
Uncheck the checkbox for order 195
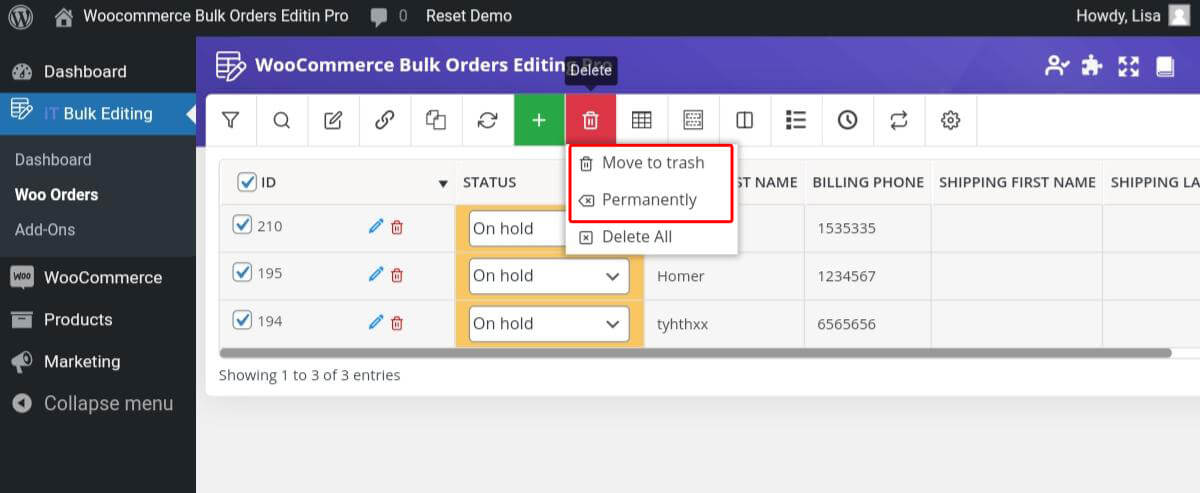pos(241,272)
